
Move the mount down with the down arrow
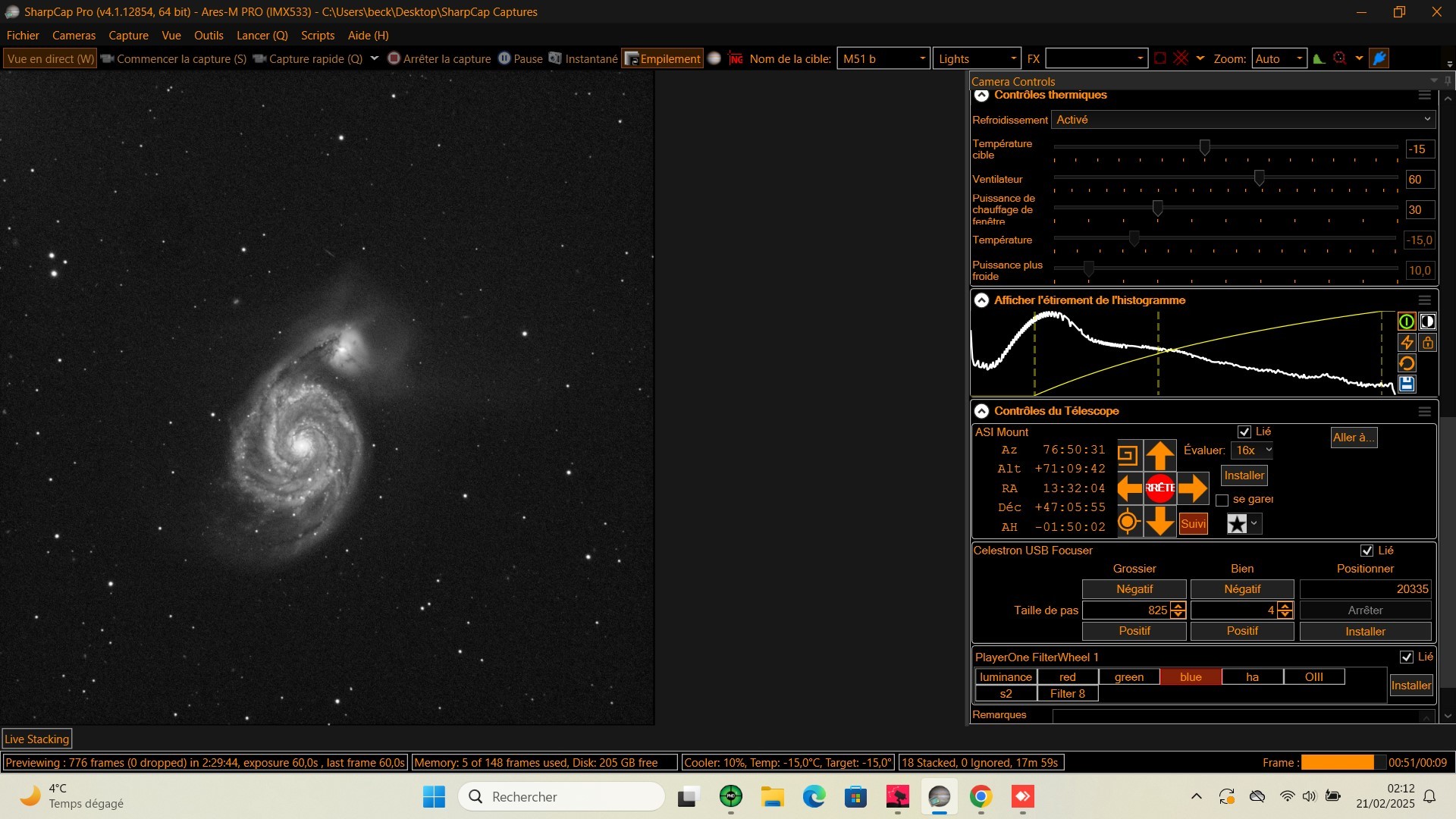coord(1160,521)
